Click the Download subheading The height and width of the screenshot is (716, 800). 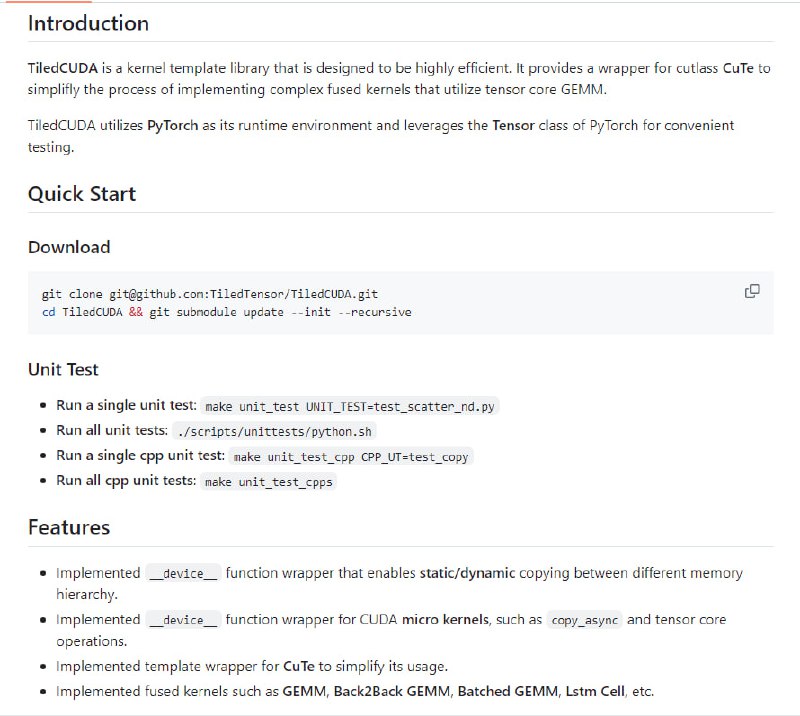(69, 247)
